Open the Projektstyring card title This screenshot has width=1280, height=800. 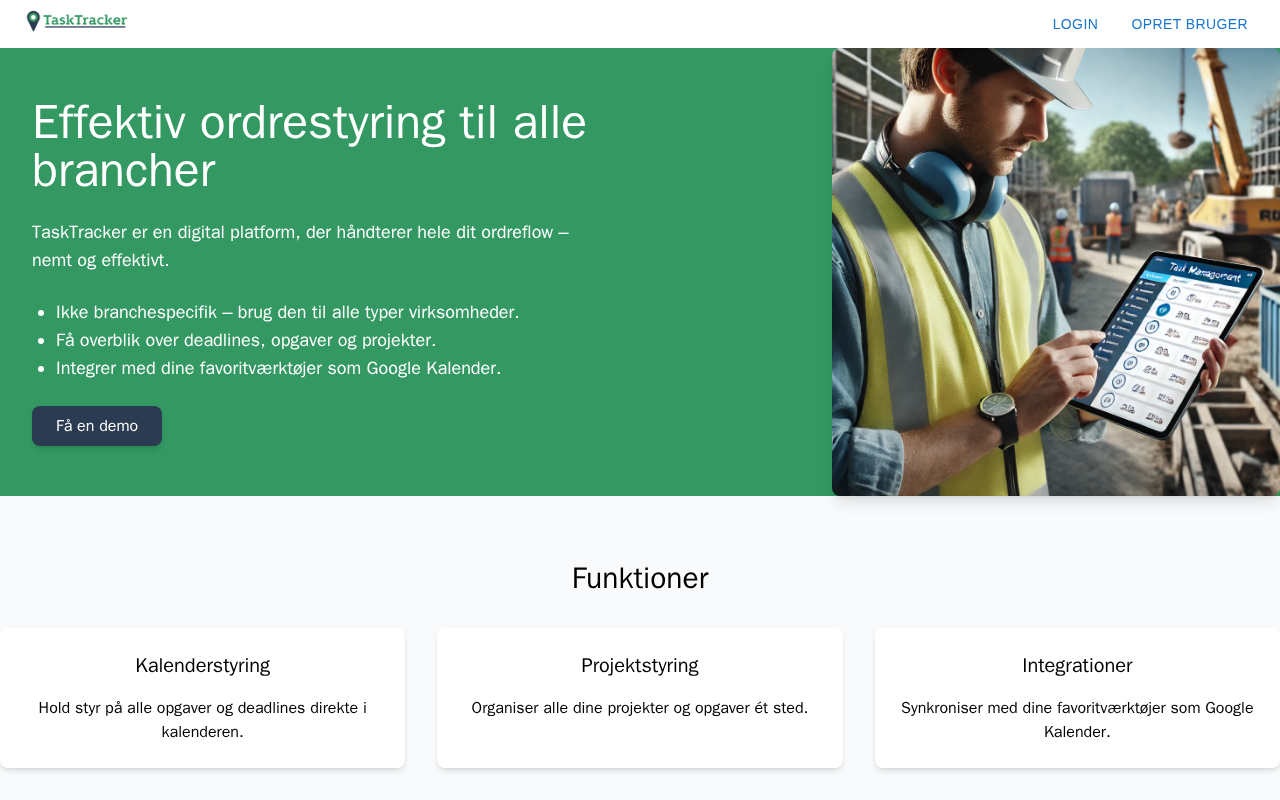pyautogui.click(x=640, y=665)
